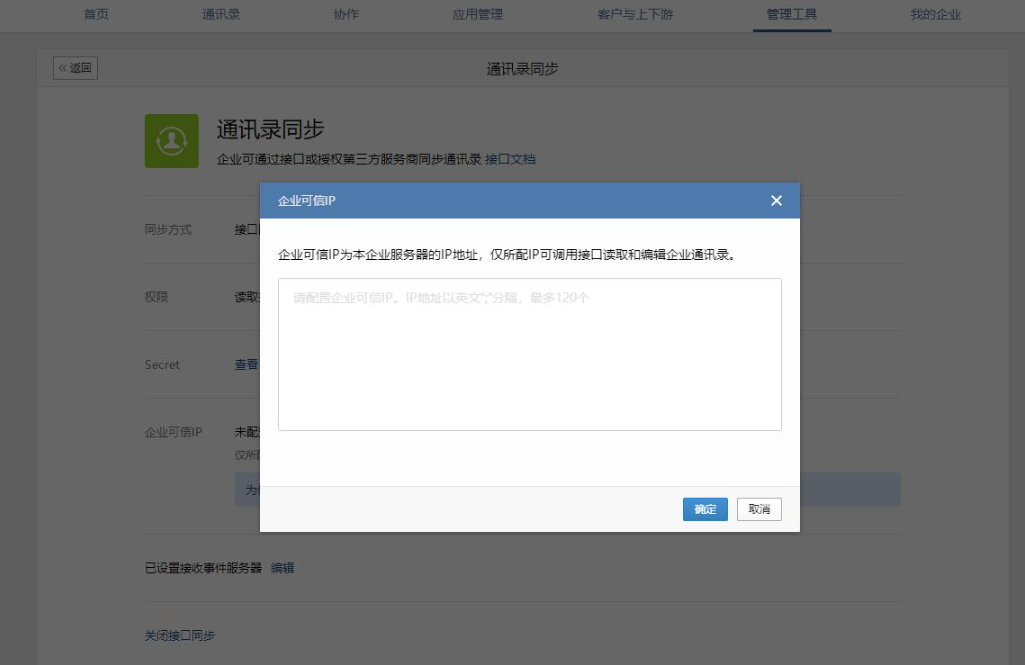This screenshot has width=1025, height=665.
Task: Click the blue notice banner behind the dialog
Action: tap(850, 490)
